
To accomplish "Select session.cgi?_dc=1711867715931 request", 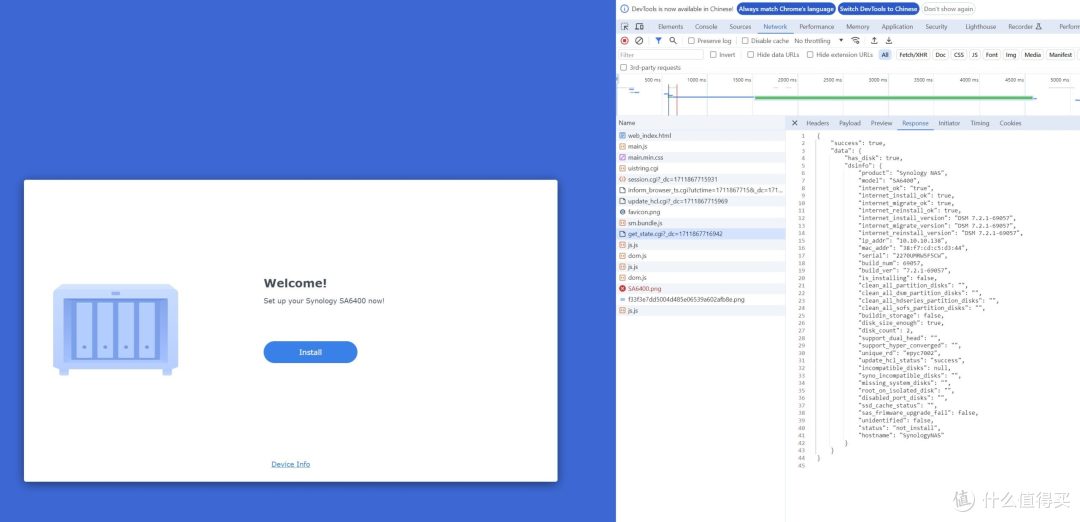I will click(x=701, y=179).
